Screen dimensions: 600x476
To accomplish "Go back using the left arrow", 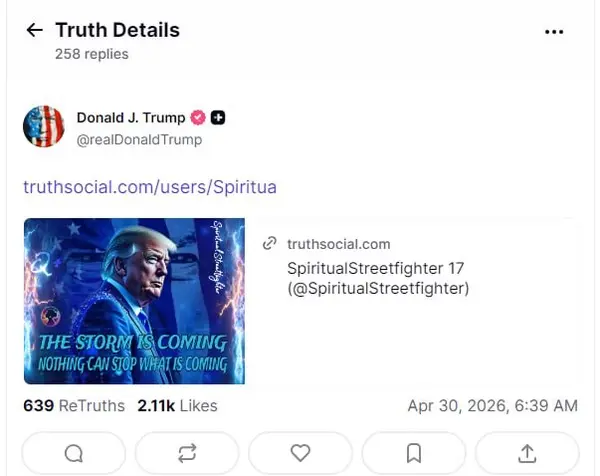I will coord(34,31).
